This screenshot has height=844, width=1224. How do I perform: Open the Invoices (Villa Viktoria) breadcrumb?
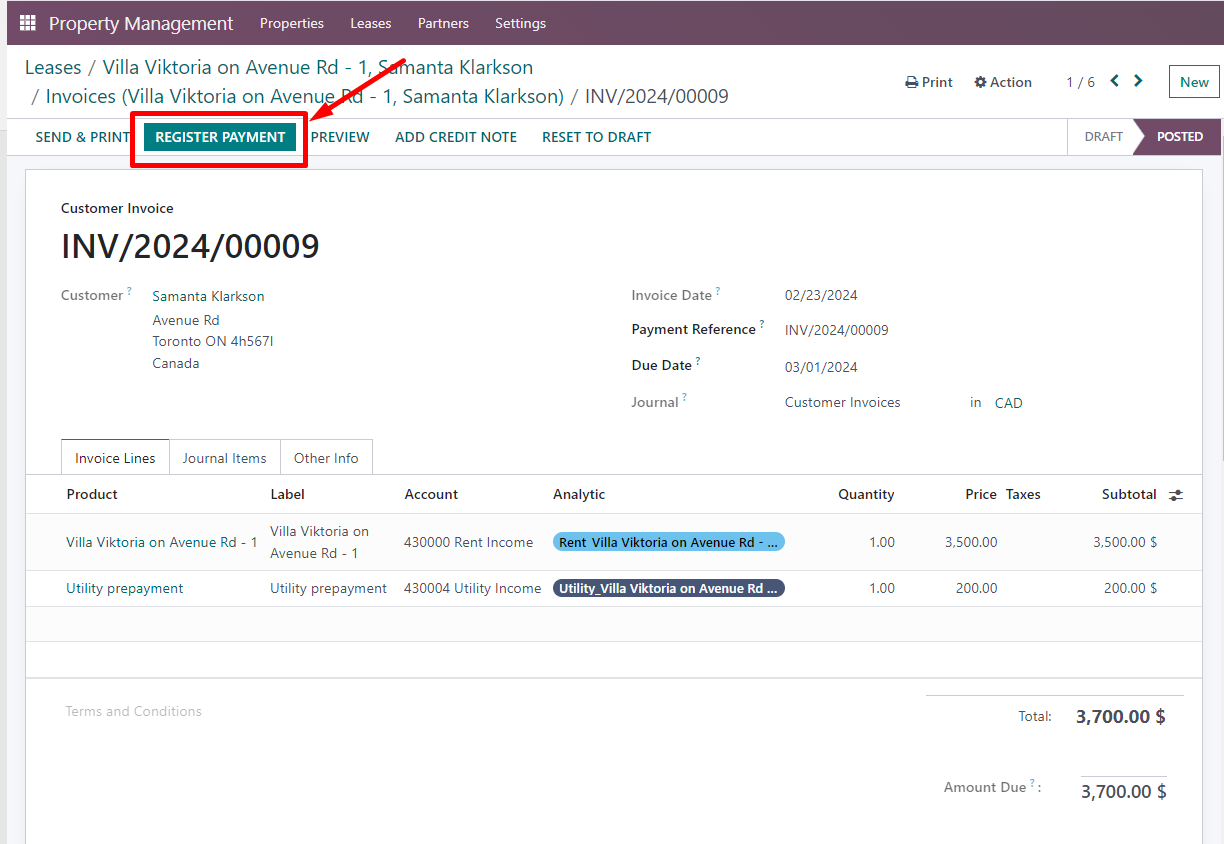point(305,96)
